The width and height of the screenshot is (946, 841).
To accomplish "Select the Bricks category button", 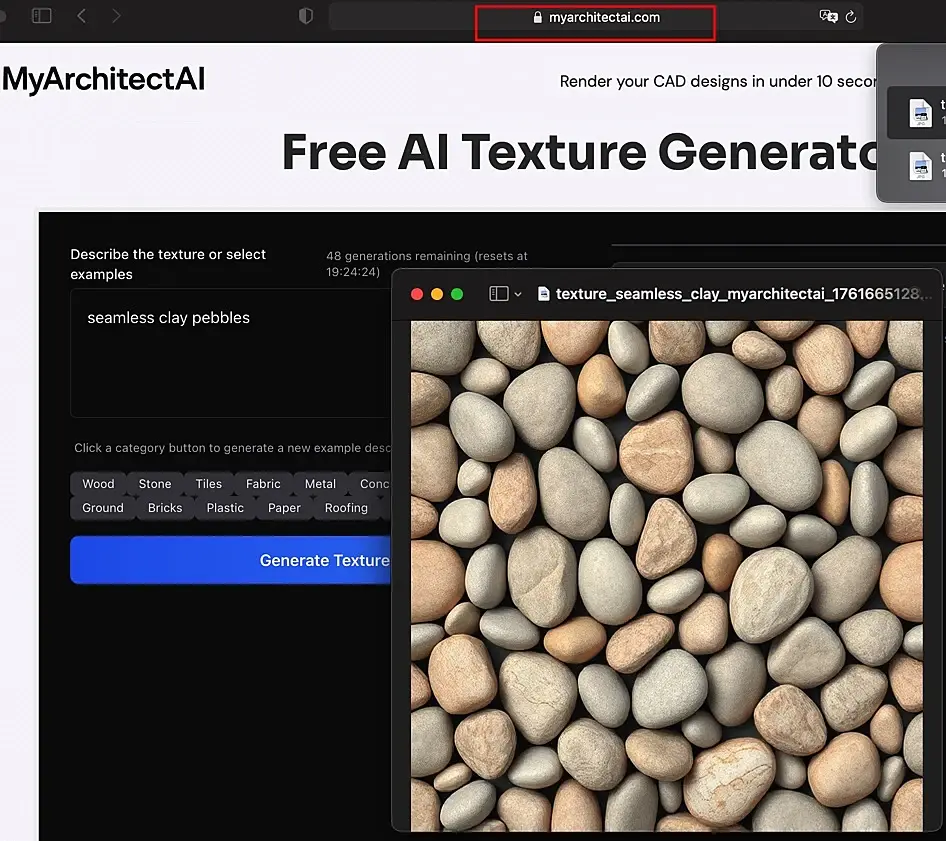I will tap(165, 507).
